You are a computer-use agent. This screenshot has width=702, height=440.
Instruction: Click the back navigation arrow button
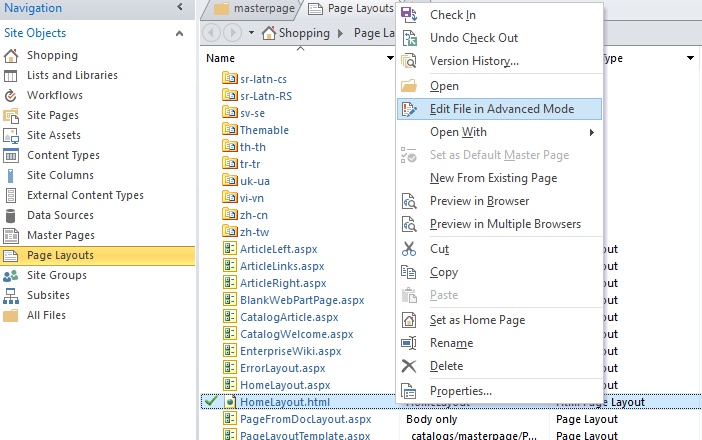coord(211,33)
